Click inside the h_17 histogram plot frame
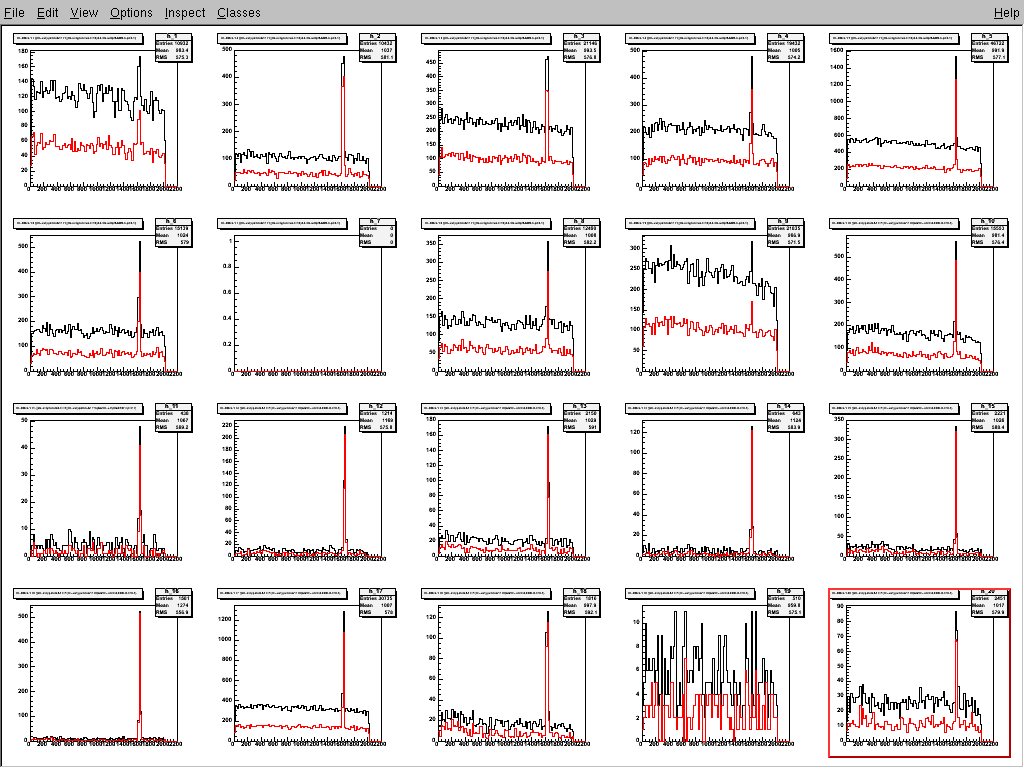1024x768 pixels. coord(308,673)
